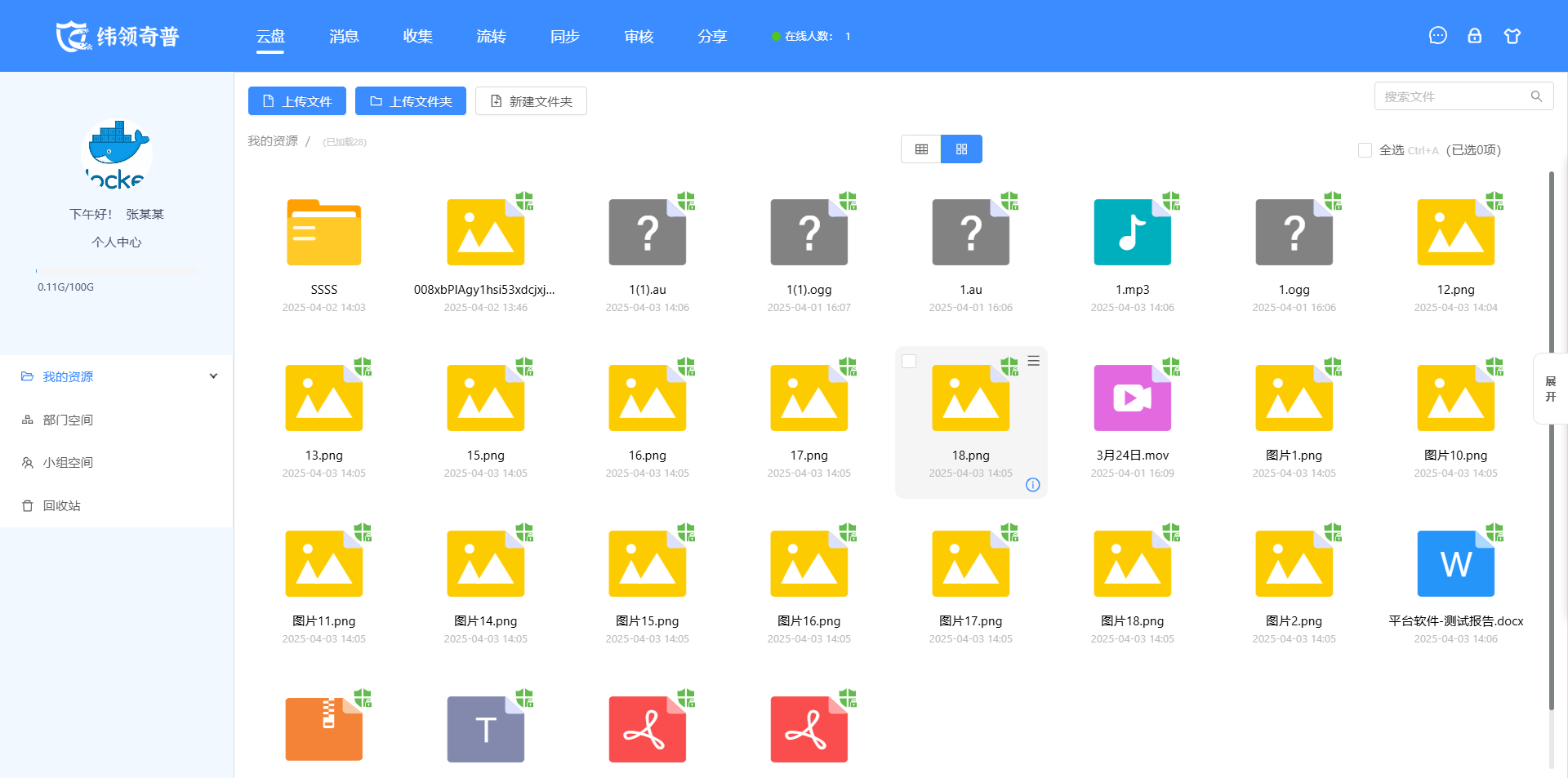Viewport: 1568px width, 778px height.
Task: Open the 12.png image file
Action: [1455, 233]
